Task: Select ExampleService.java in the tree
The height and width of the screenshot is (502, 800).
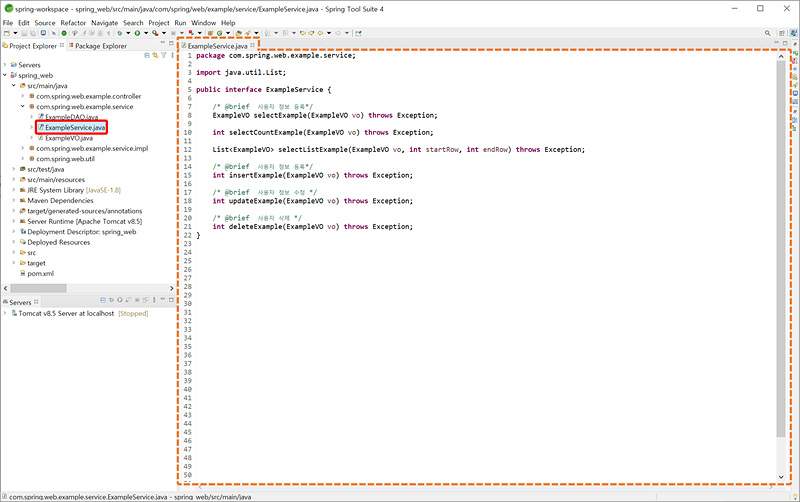Action: (x=72, y=128)
